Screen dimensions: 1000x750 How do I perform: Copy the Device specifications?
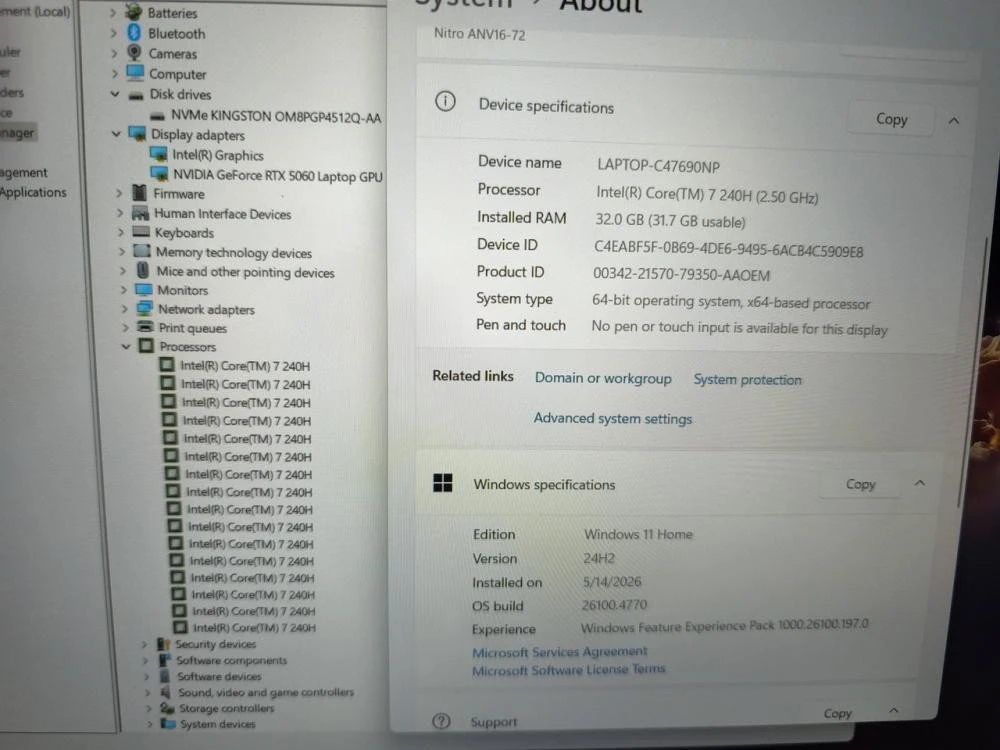tap(891, 119)
